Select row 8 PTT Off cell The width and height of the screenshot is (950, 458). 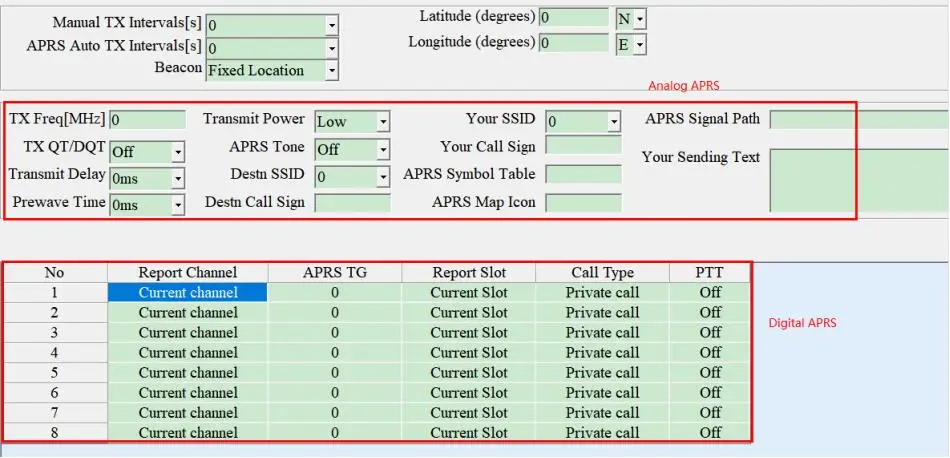(x=709, y=432)
